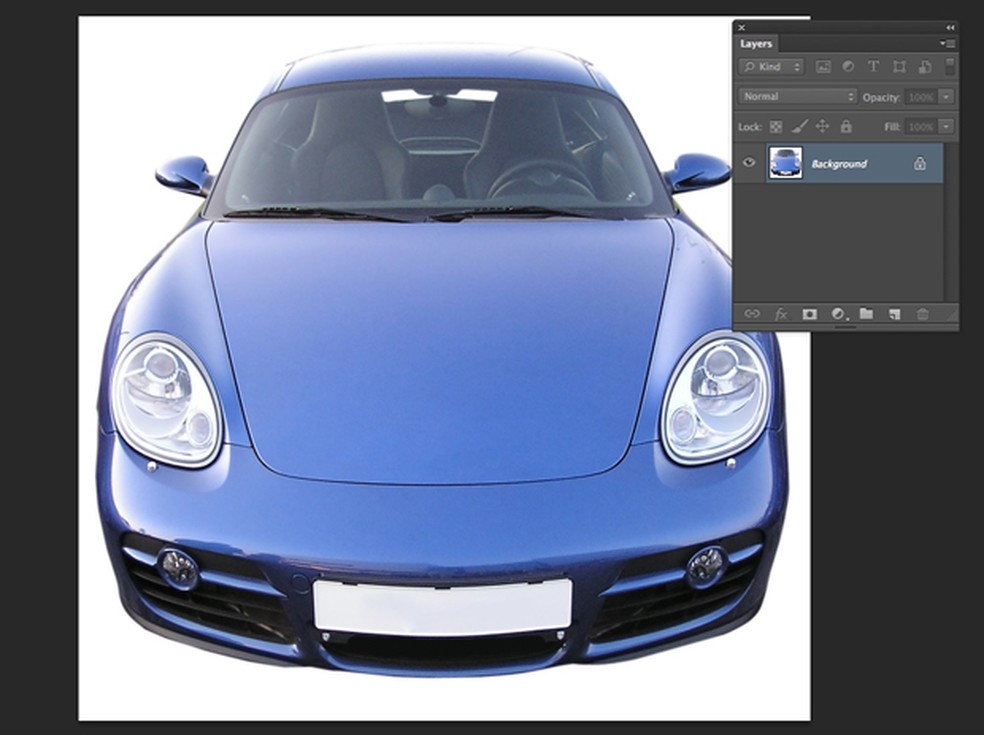The width and height of the screenshot is (984, 735).
Task: Open the Opacity dropdown arrow
Action: (943, 97)
